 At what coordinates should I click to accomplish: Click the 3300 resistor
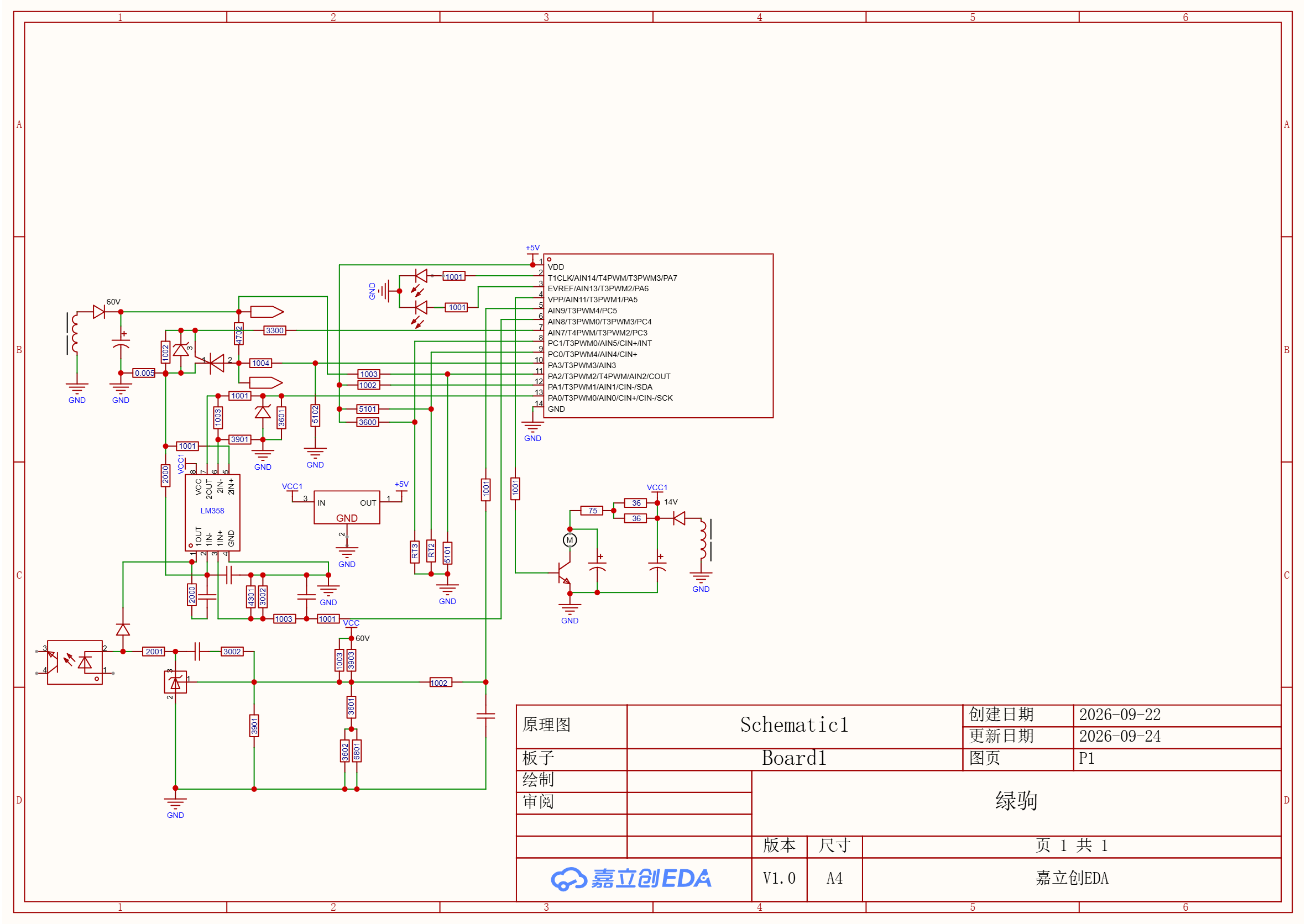click(274, 330)
